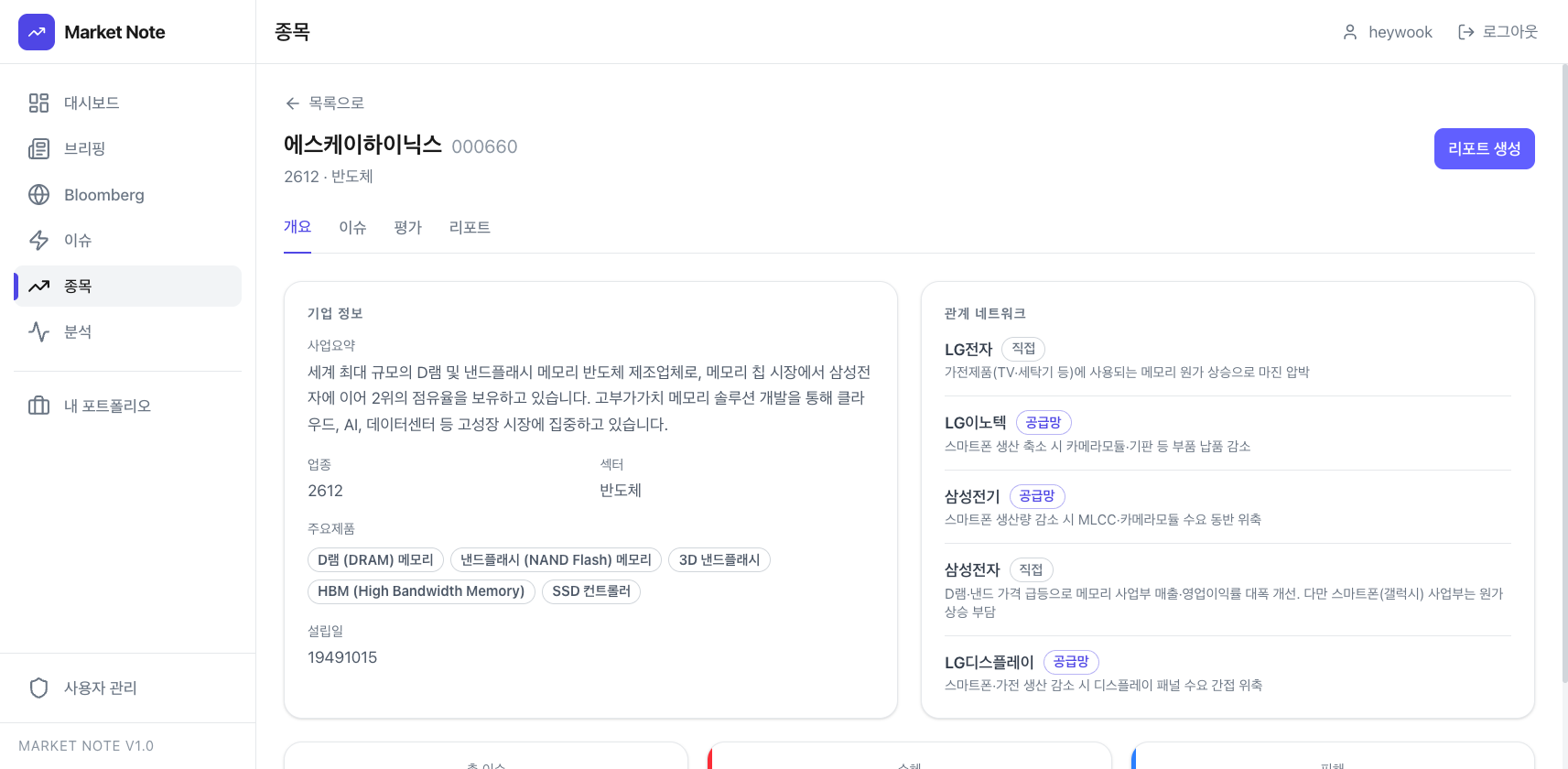The width and height of the screenshot is (1568, 769).
Task: Open 대시보드 in the sidebar
Action: point(128,103)
